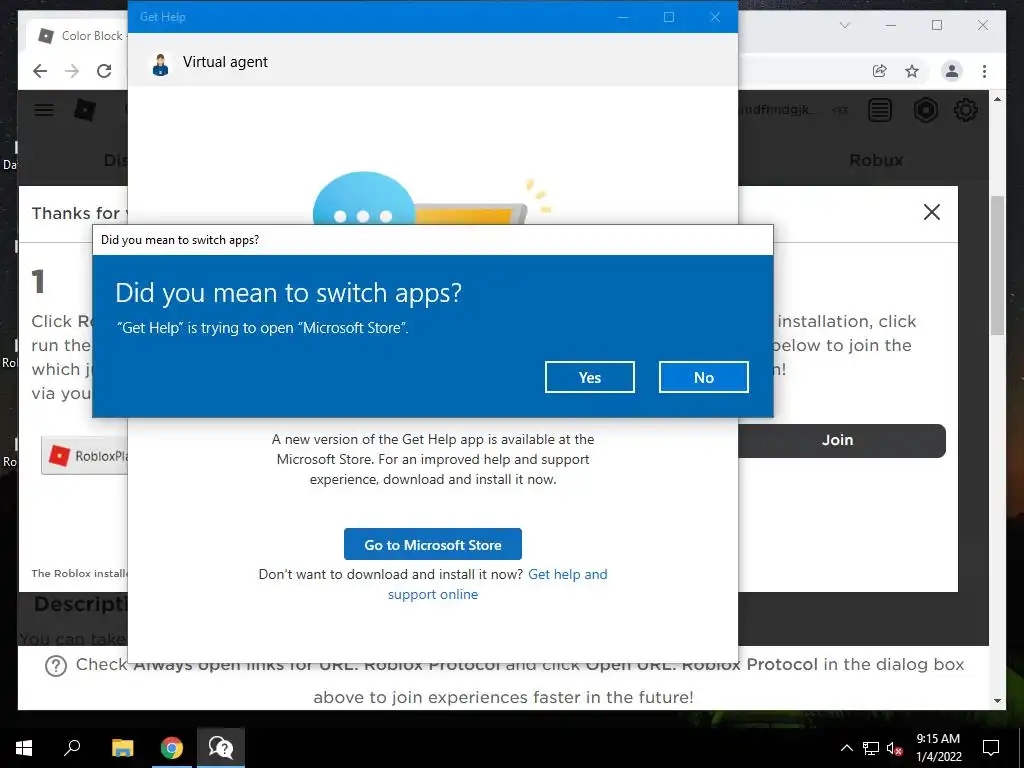The height and width of the screenshot is (768, 1024).
Task: Maximize the Get Help window
Action: click(669, 17)
